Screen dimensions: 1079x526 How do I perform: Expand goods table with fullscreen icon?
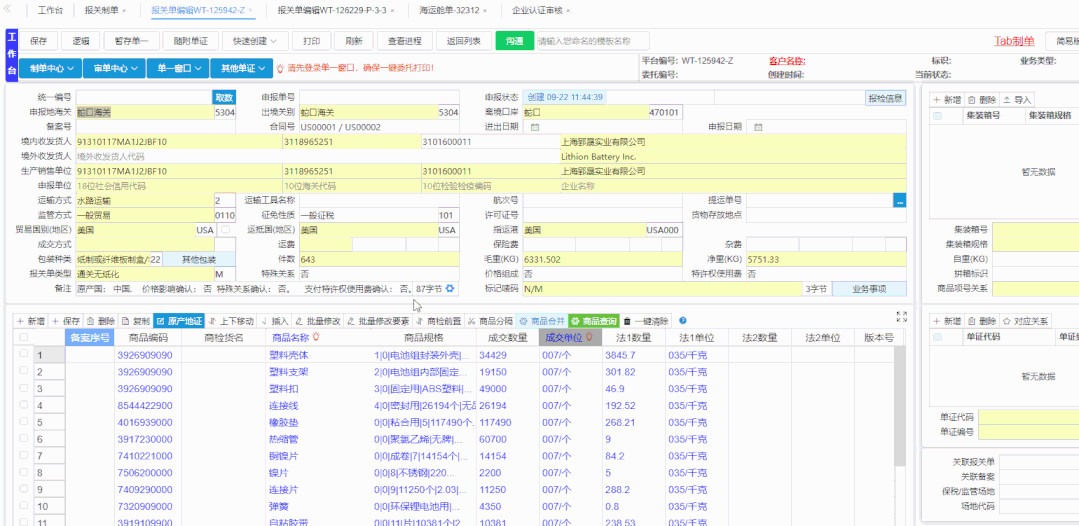(x=902, y=317)
